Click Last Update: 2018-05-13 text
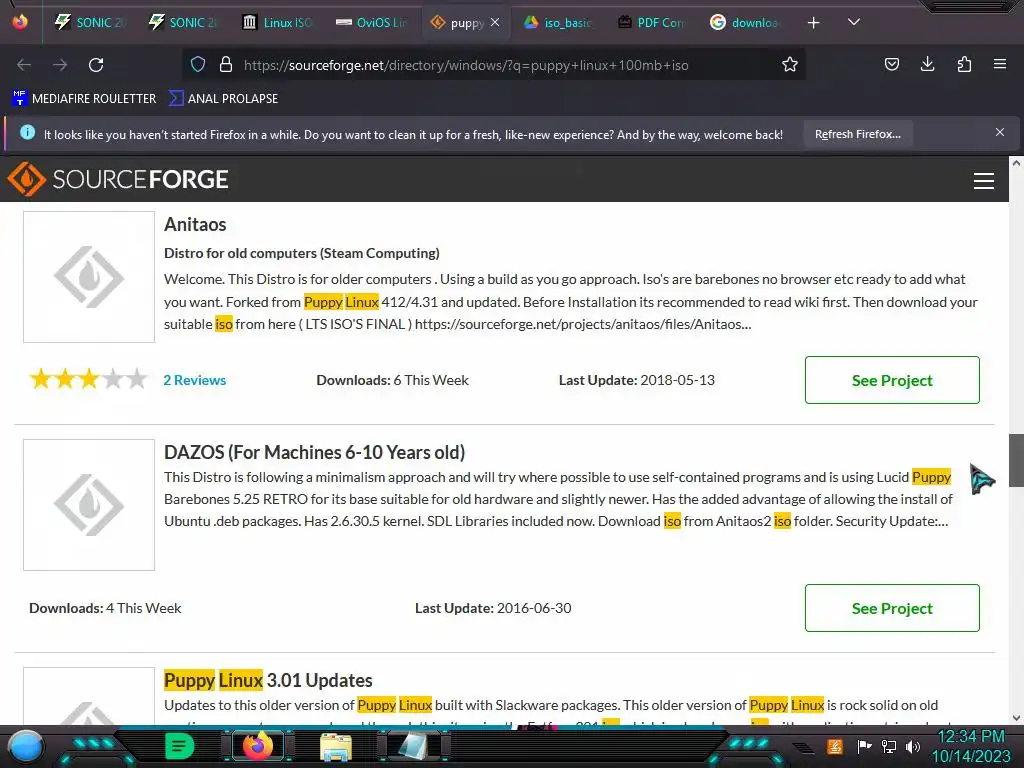This screenshot has width=1024, height=768. pos(637,380)
